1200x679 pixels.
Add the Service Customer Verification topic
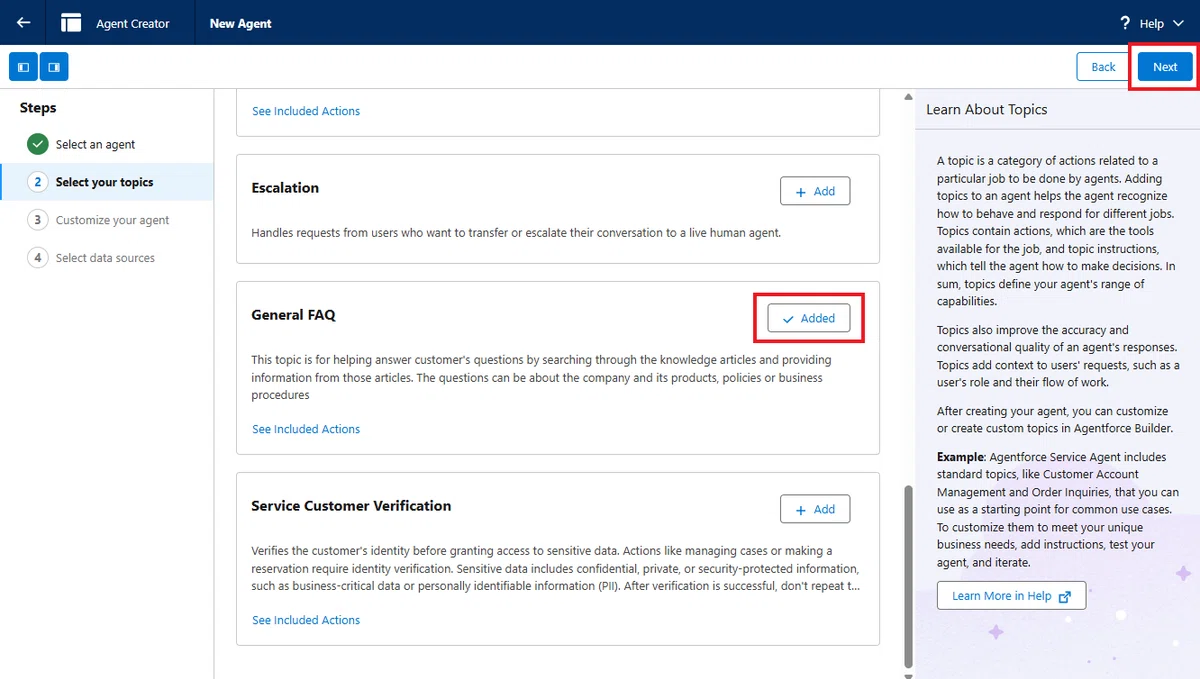815,509
